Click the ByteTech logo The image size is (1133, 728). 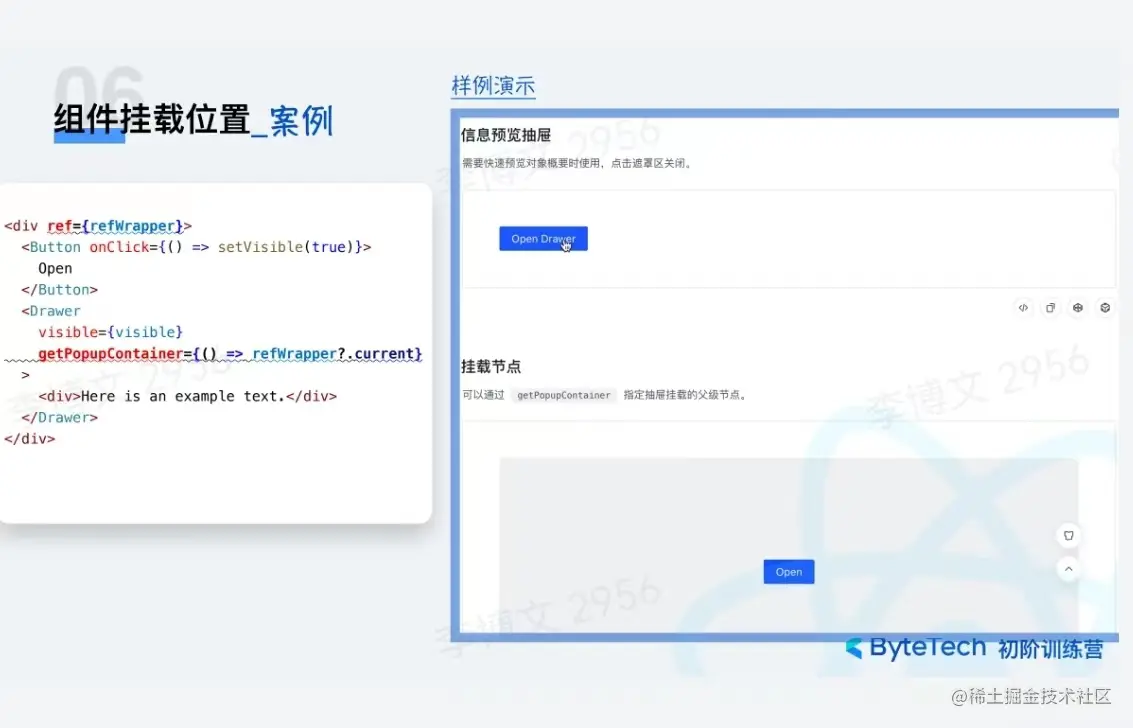916,648
